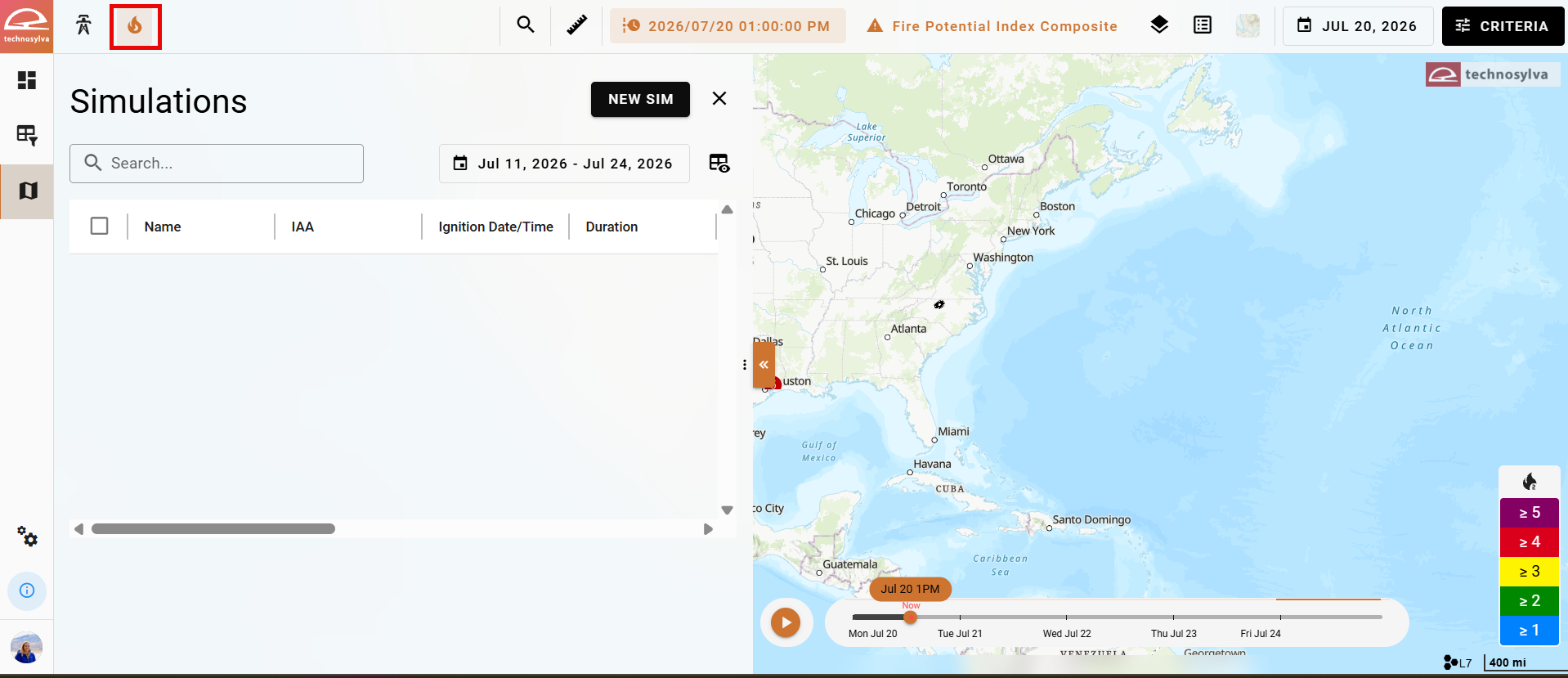Viewport: 1568px width, 678px height.
Task: Click the black fire marker near Atlanta
Action: tap(939, 304)
